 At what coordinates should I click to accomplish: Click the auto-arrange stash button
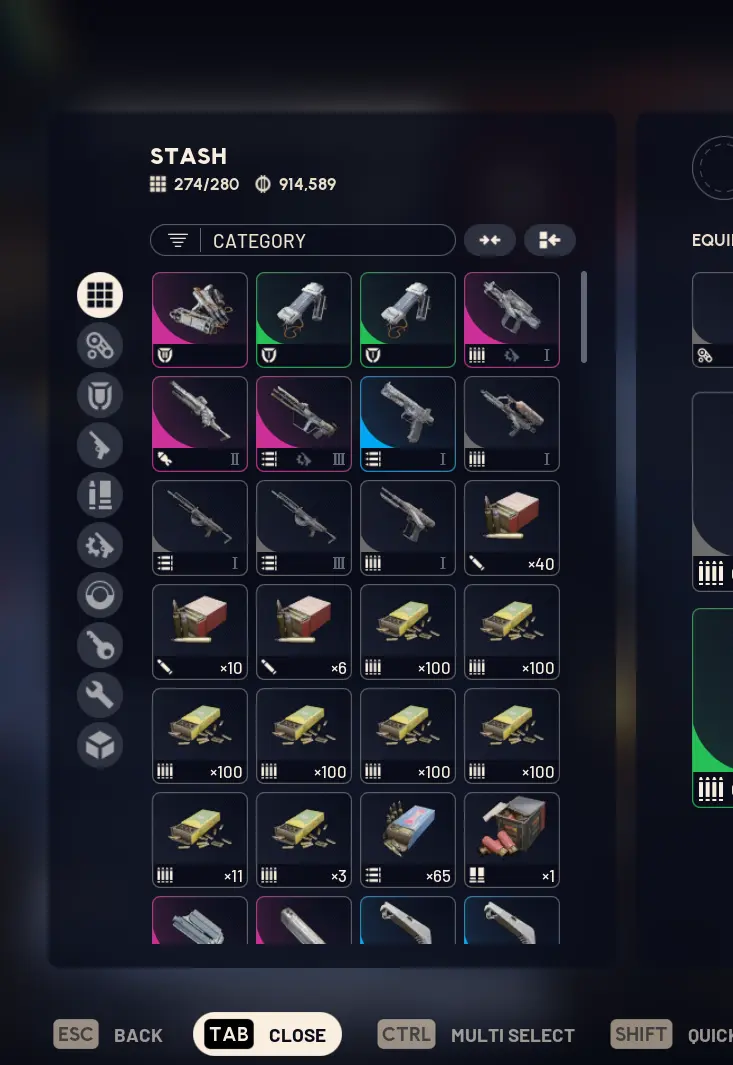coord(550,240)
